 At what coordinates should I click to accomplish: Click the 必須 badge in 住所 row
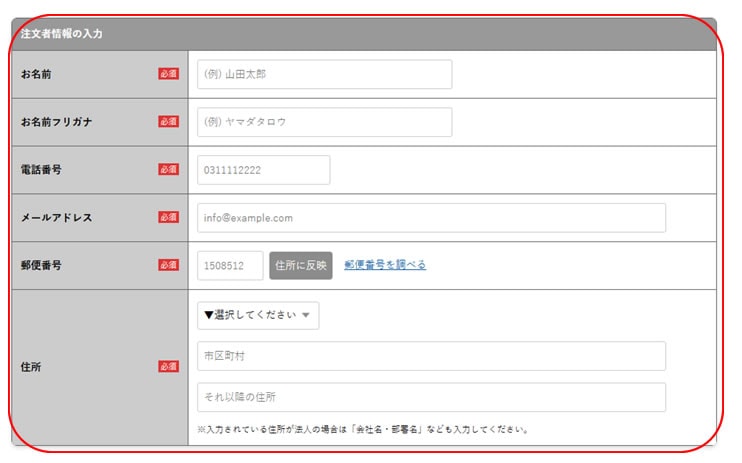[168, 367]
